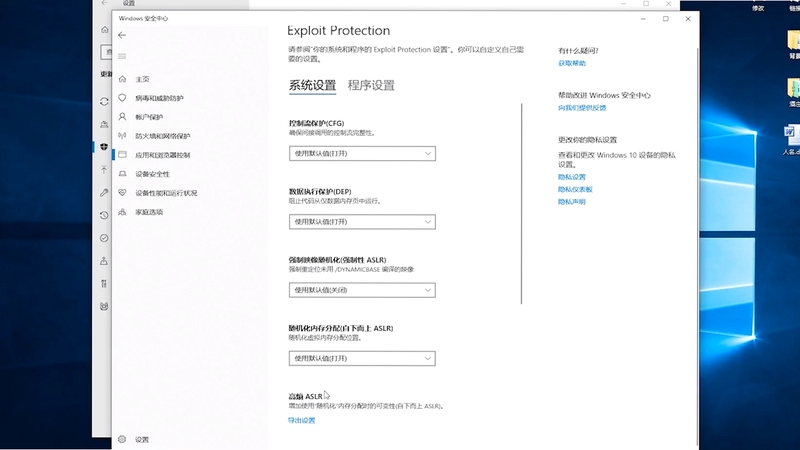Click the Windows 安全中心 window title

tap(143, 18)
